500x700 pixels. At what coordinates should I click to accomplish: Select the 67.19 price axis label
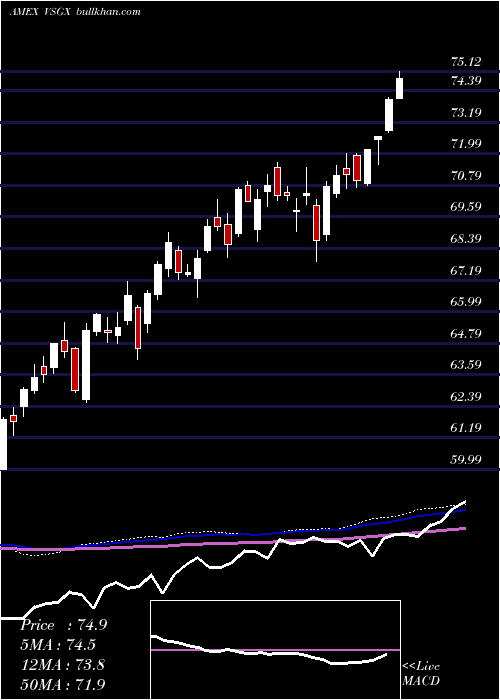click(466, 270)
